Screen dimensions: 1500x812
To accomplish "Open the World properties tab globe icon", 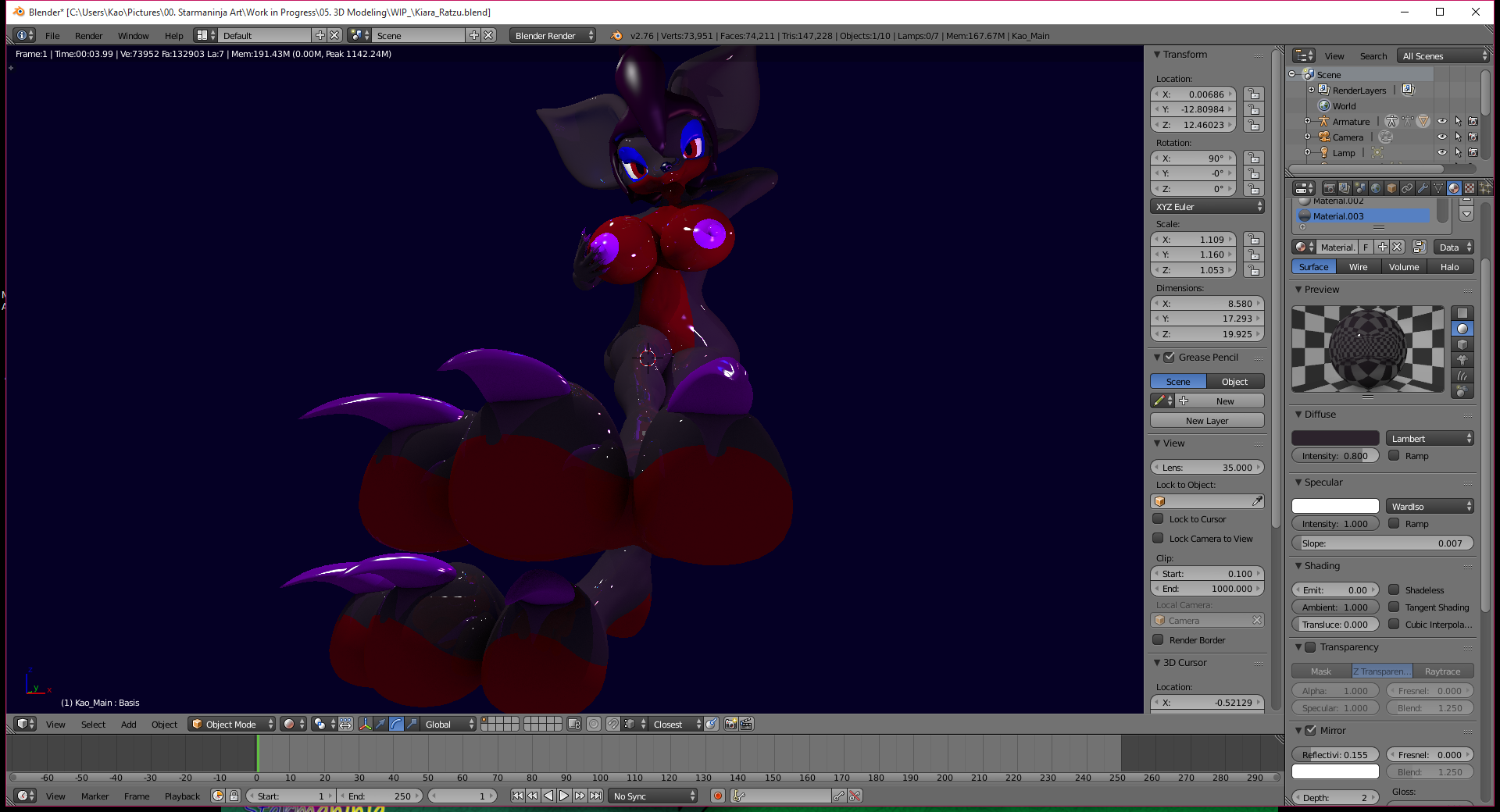I will 1376,188.
